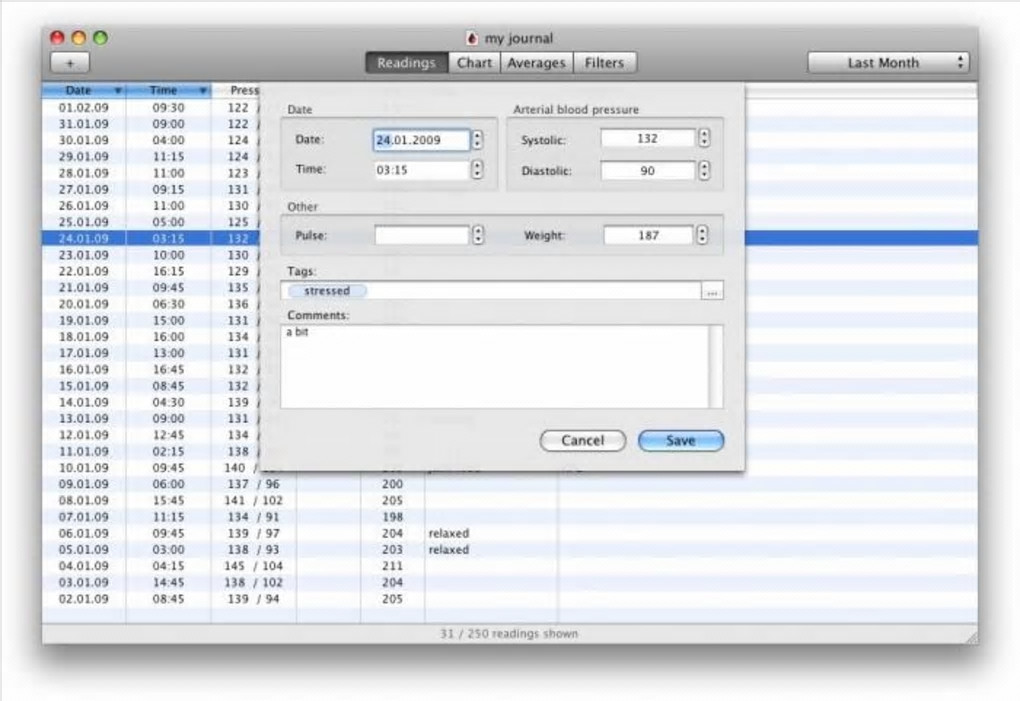Select the 15.01.09 date cell
The width and height of the screenshot is (1020, 701).
(x=84, y=386)
